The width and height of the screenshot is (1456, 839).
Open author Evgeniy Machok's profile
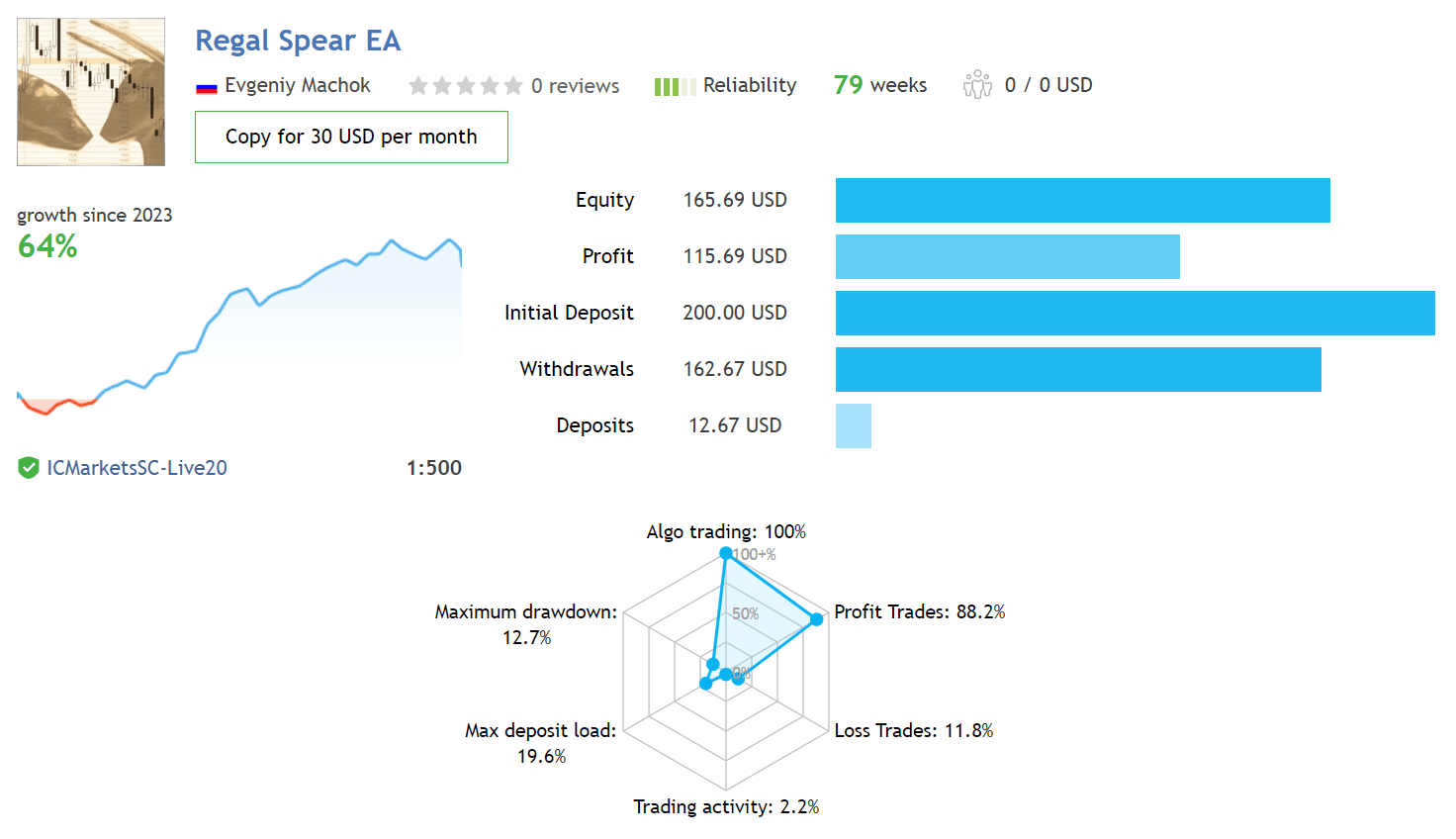point(297,85)
